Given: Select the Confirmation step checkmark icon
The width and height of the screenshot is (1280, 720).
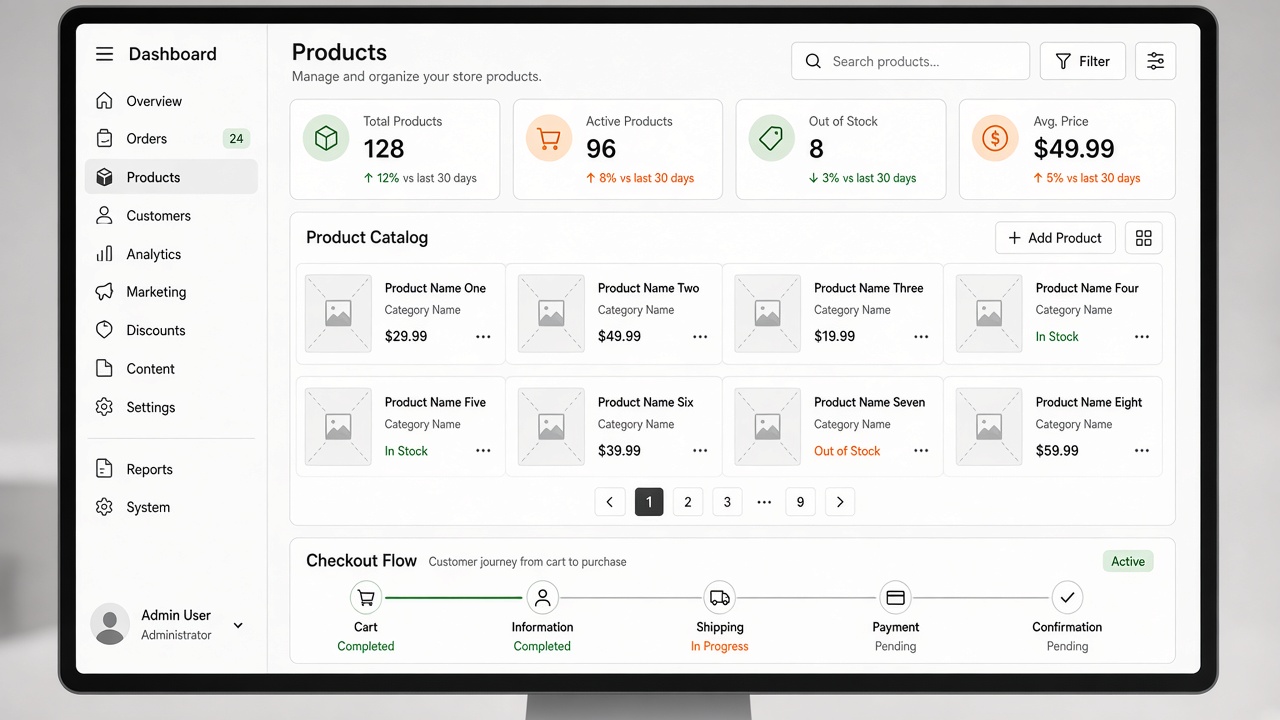Looking at the screenshot, I should pos(1067,598).
